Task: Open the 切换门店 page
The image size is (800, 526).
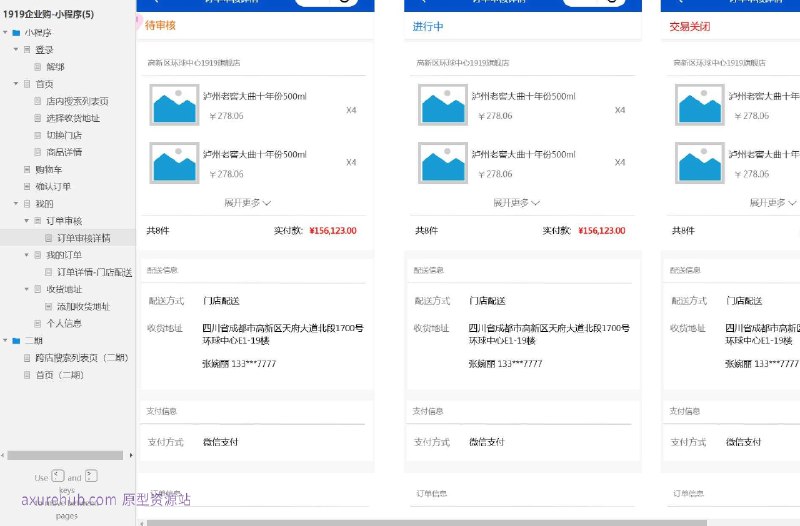Action: click(x=64, y=135)
